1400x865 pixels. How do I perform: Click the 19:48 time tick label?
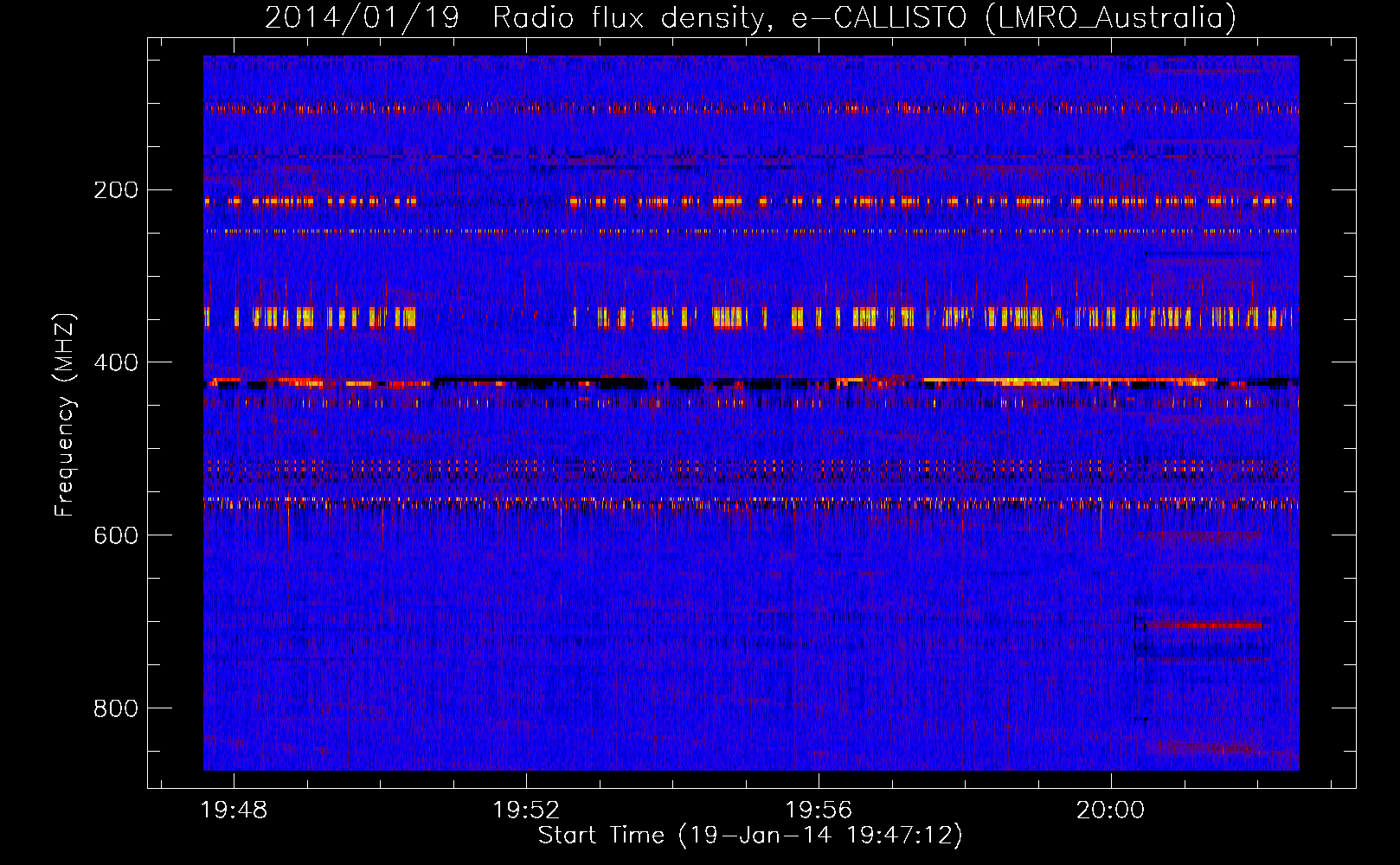coord(234,811)
